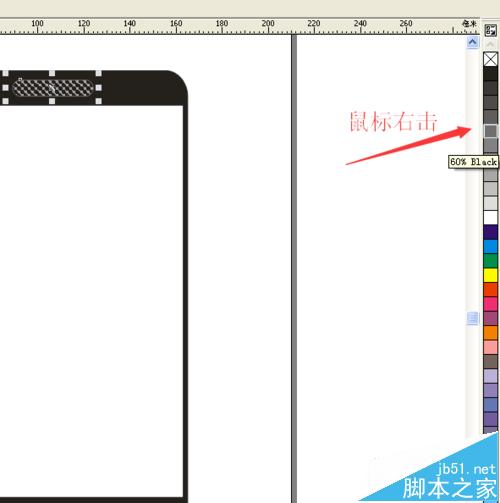Select the green swatch
Viewport: 500px width, 503px height.
click(490, 261)
